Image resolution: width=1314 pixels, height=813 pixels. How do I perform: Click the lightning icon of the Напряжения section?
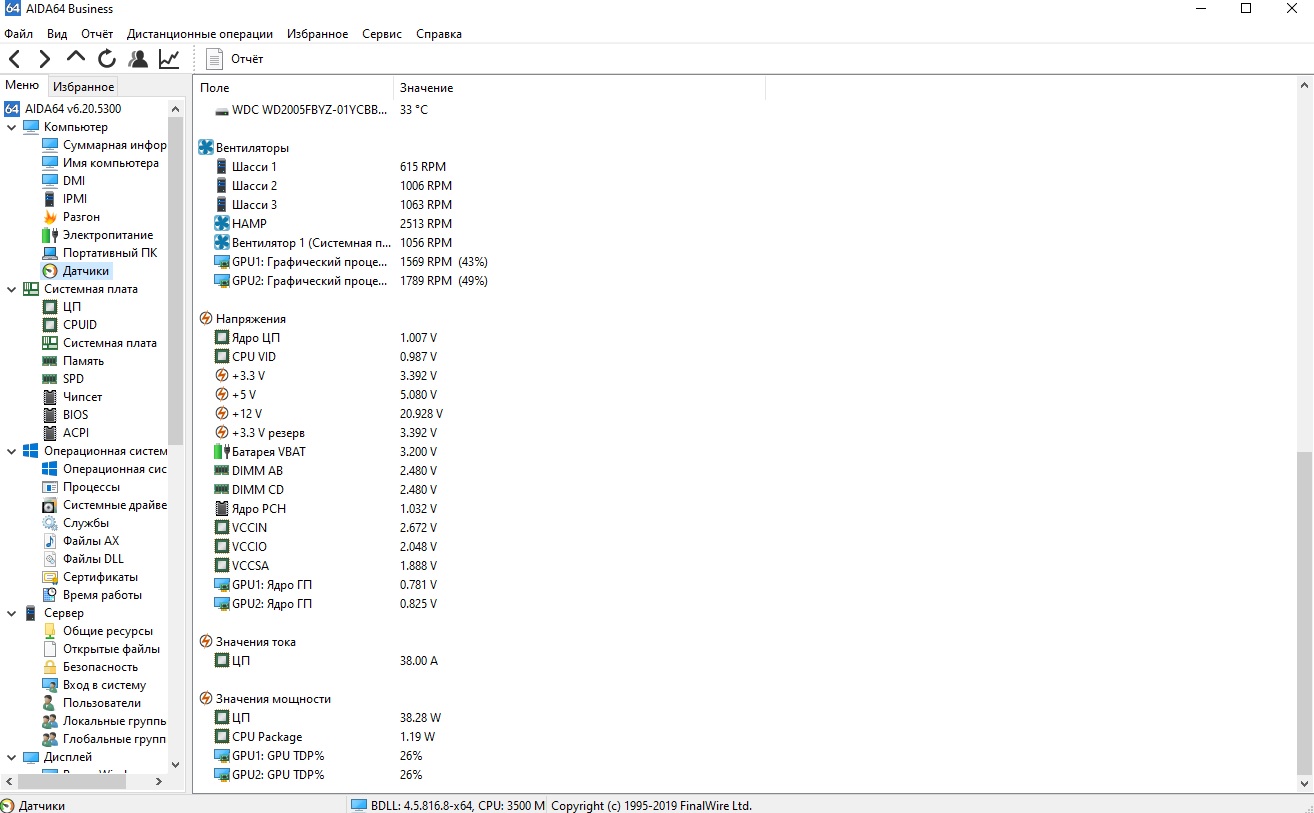click(206, 319)
